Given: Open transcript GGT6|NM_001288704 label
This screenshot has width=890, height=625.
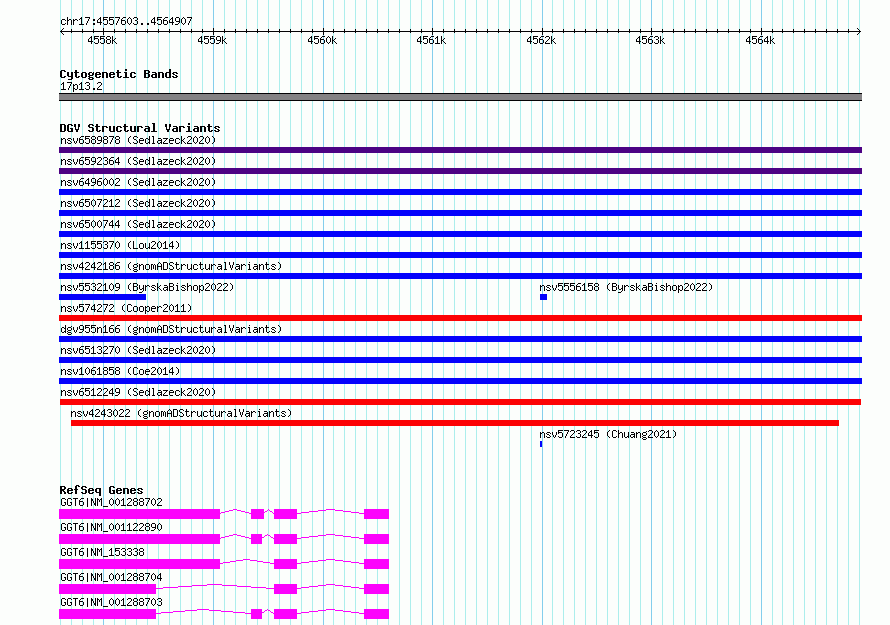Looking at the screenshot, I should click(x=111, y=577).
